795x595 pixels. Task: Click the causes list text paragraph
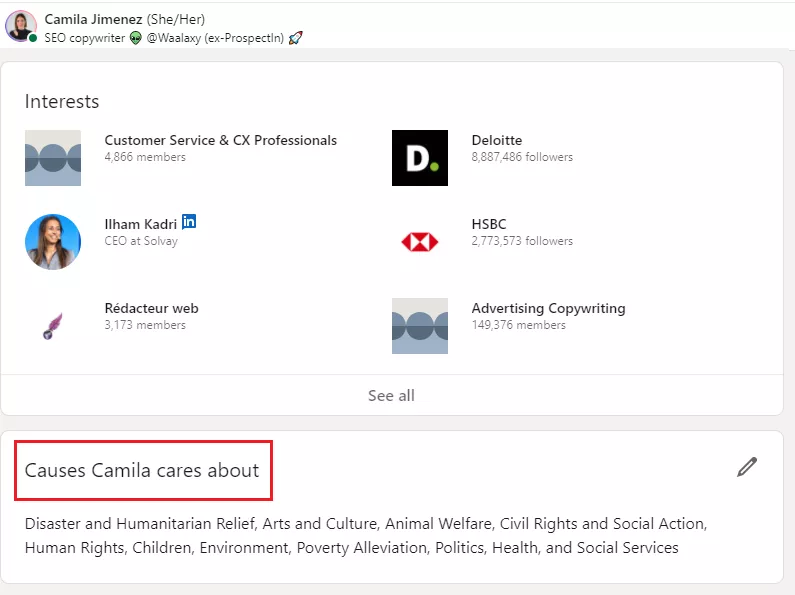(x=366, y=536)
